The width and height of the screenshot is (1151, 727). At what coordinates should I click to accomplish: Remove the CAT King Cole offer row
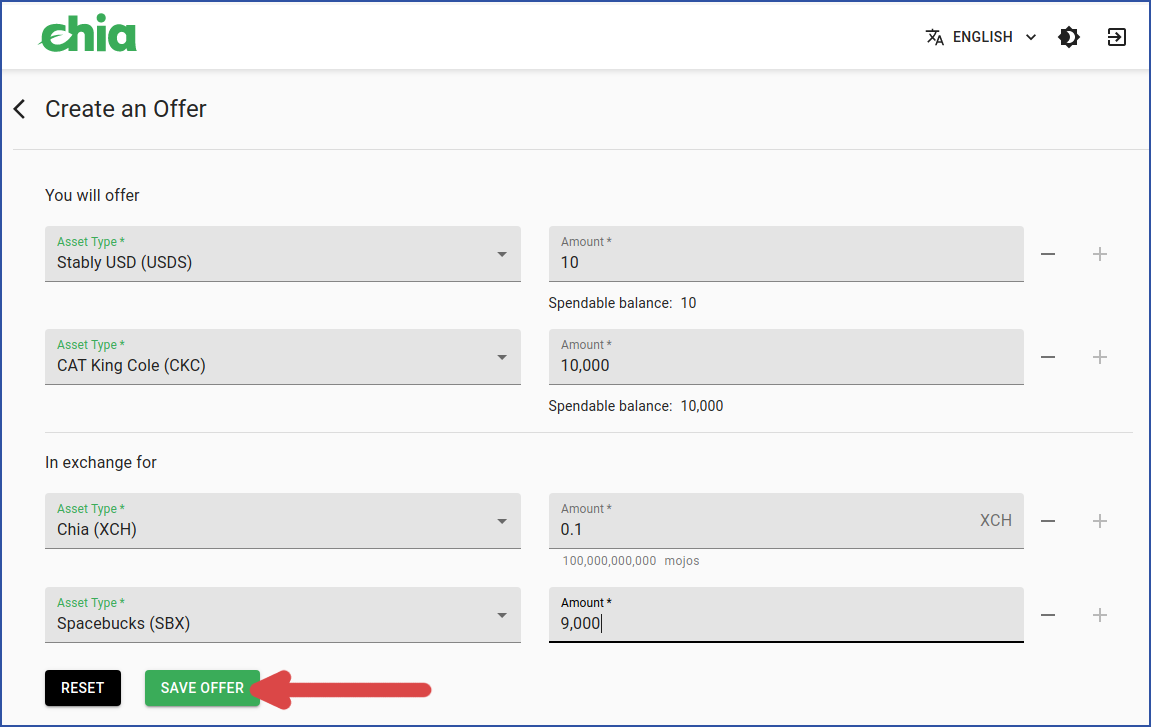click(1048, 357)
